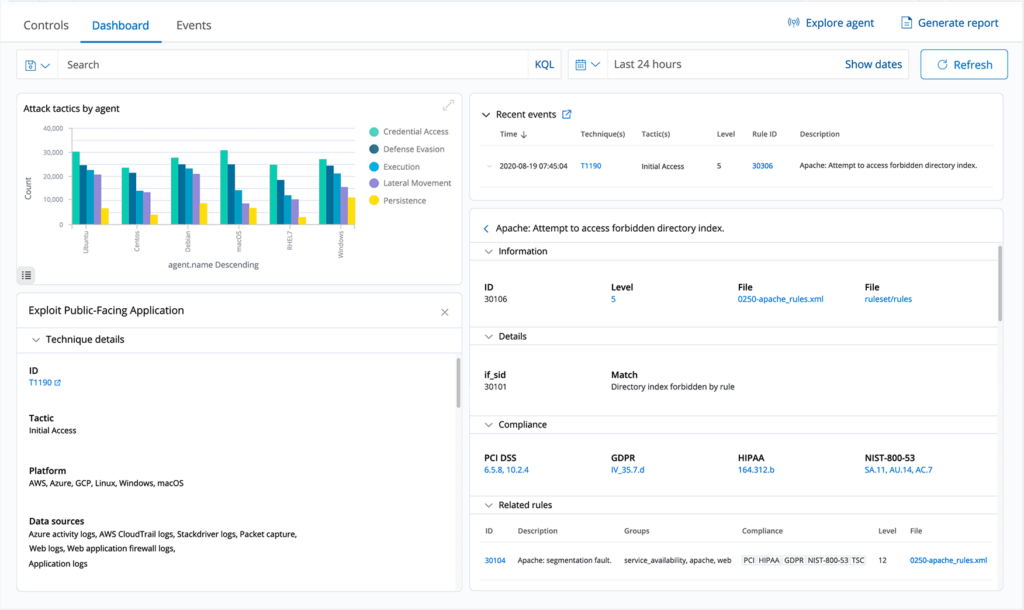Expand the attack tactics chart to fullscreen

[x=448, y=105]
